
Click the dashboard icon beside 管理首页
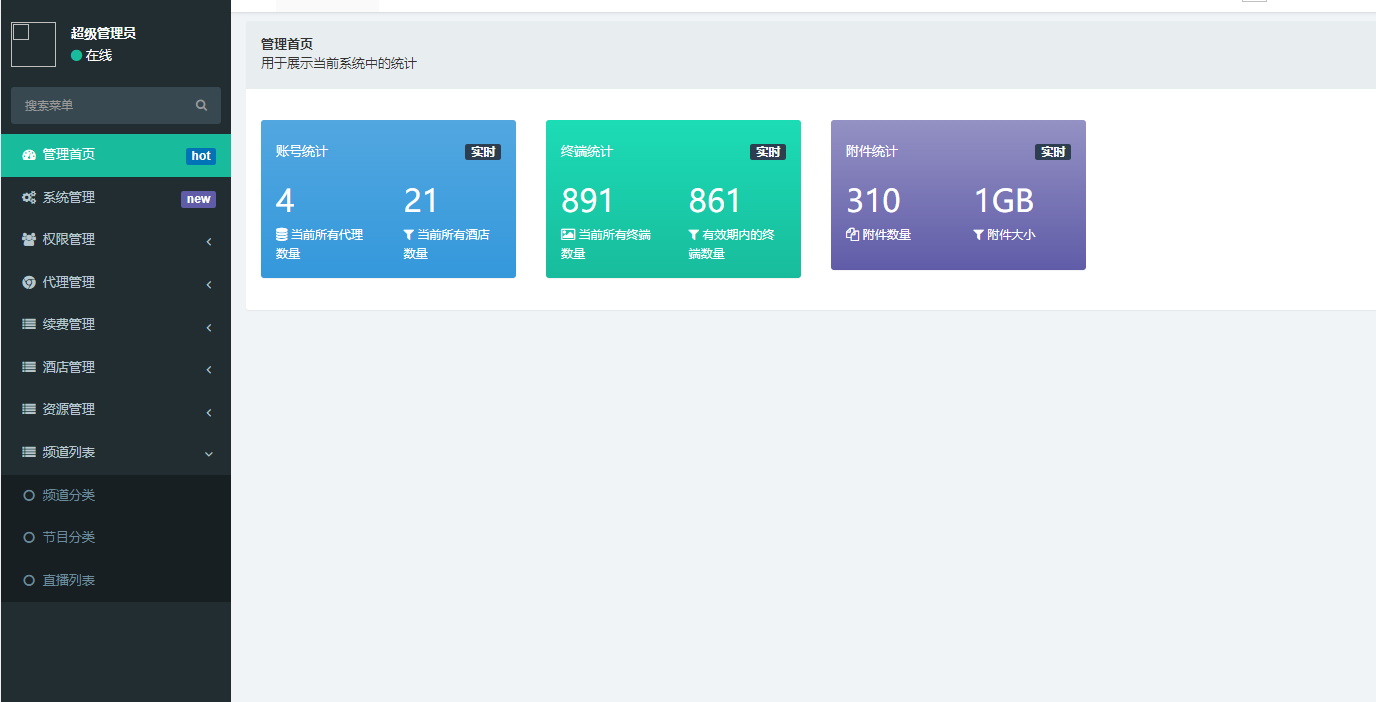pos(29,155)
